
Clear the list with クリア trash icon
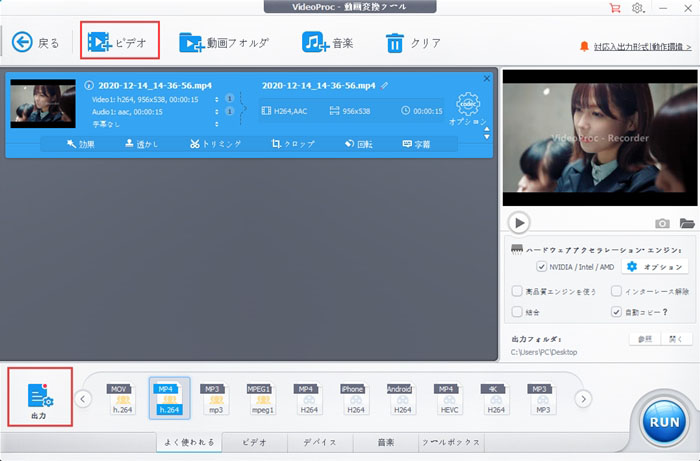[x=395, y=42]
